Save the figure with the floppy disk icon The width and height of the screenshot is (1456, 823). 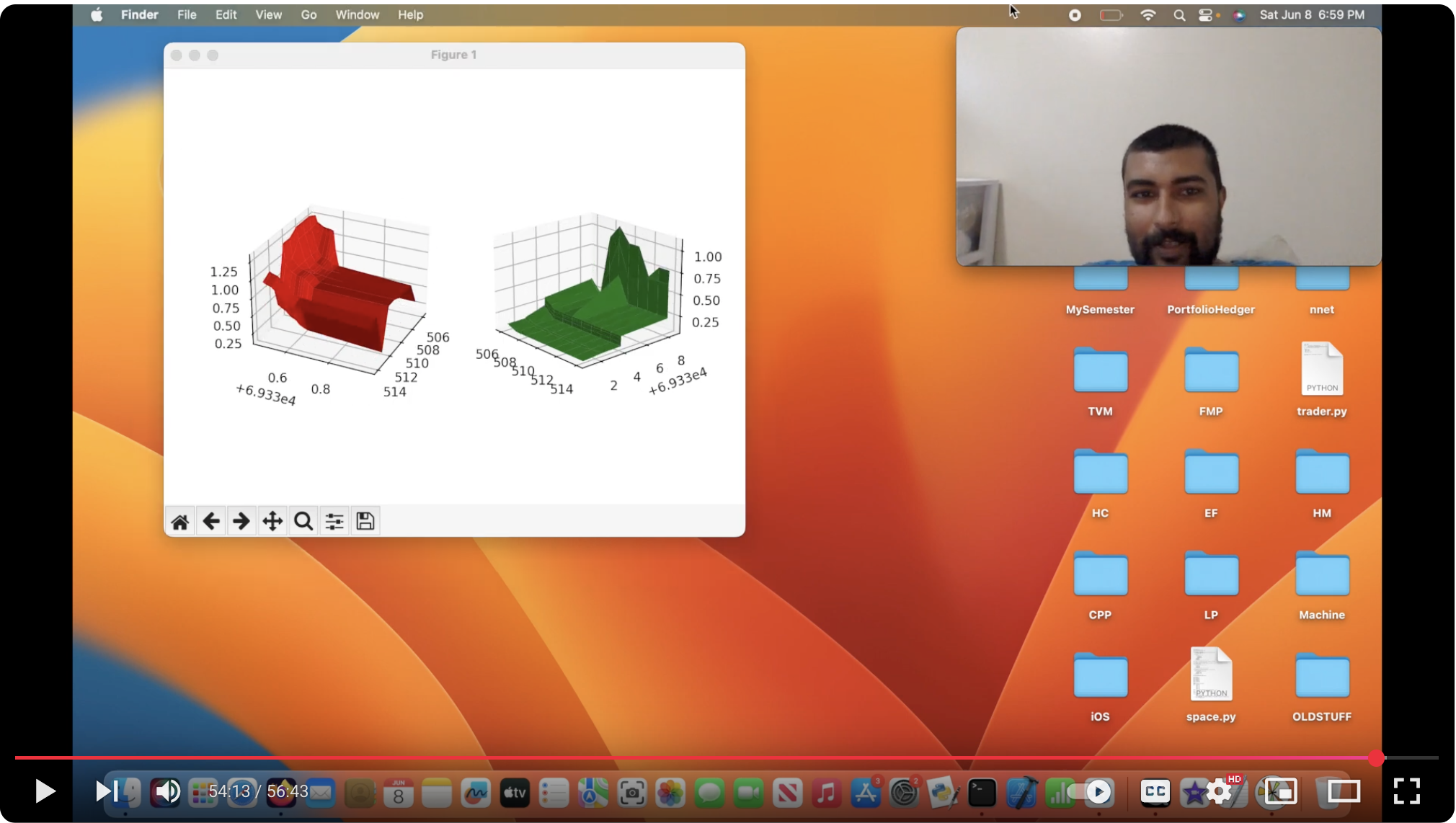(365, 521)
